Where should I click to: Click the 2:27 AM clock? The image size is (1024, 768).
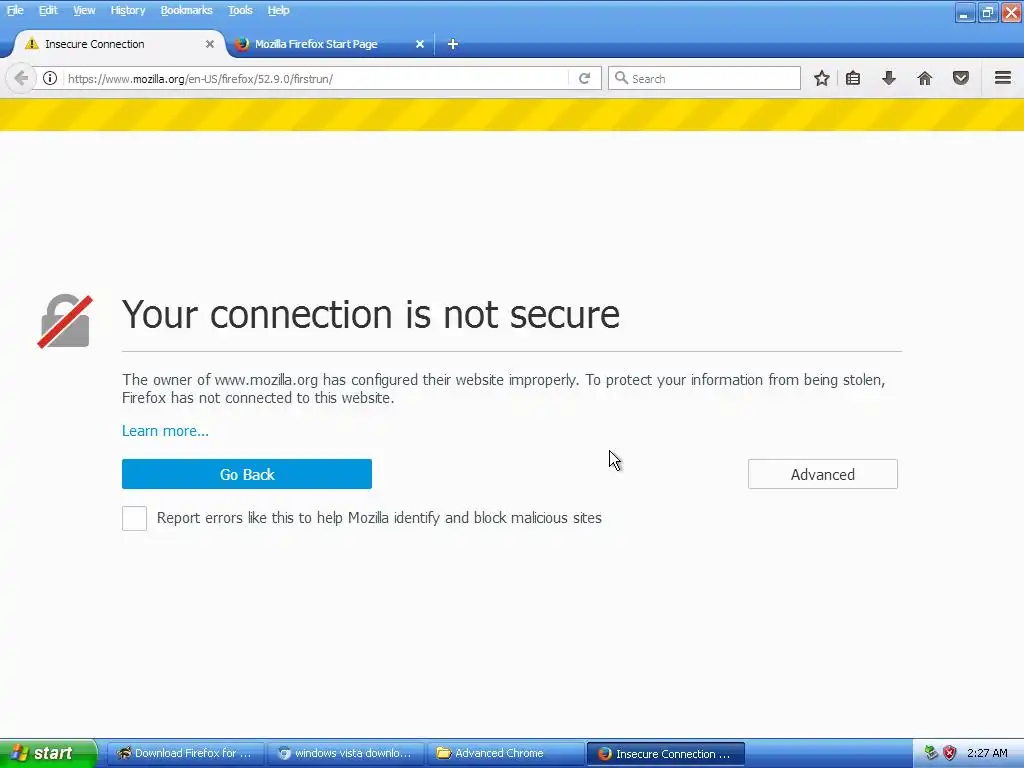coord(987,753)
